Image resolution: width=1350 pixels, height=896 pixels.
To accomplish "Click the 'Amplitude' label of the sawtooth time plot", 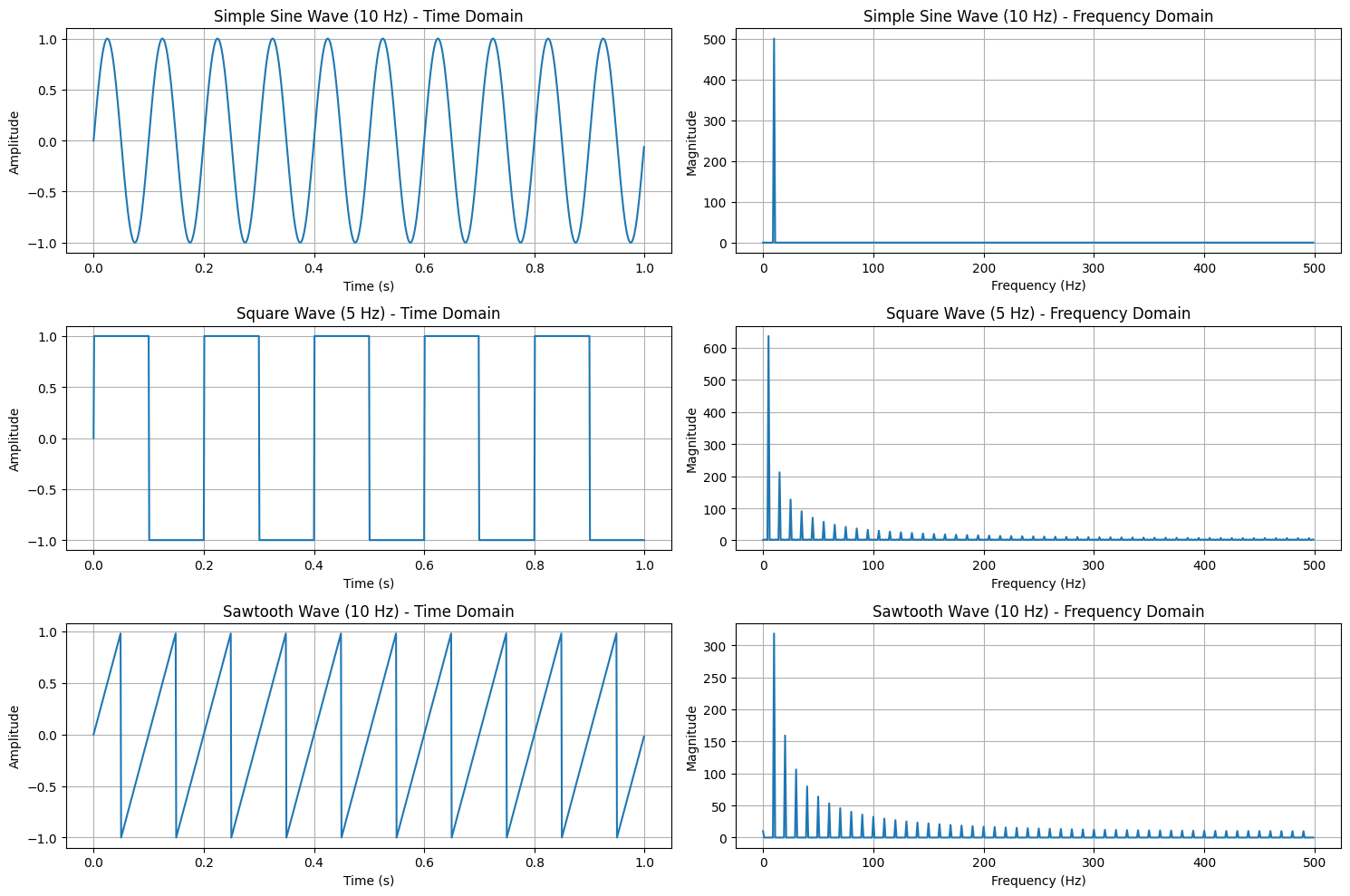I will click(14, 737).
